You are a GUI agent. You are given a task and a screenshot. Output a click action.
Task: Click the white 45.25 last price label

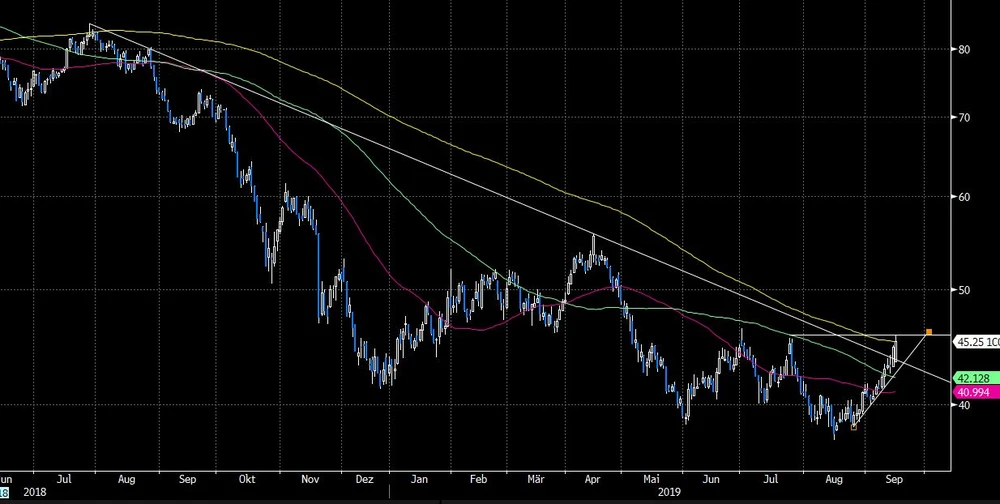pyautogui.click(x=976, y=343)
